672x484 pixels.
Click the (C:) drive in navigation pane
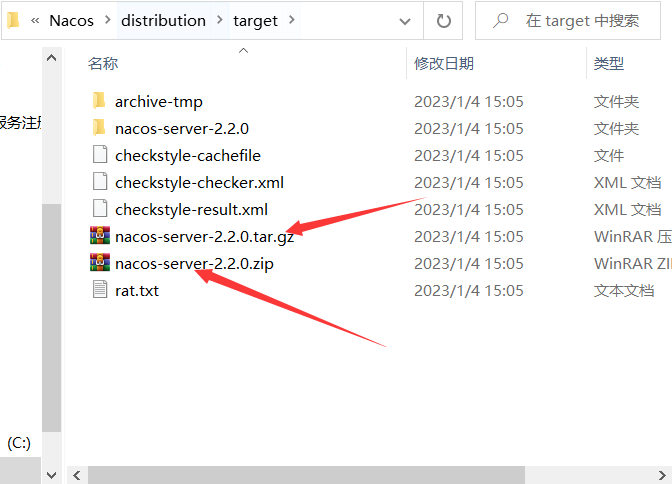point(19,443)
